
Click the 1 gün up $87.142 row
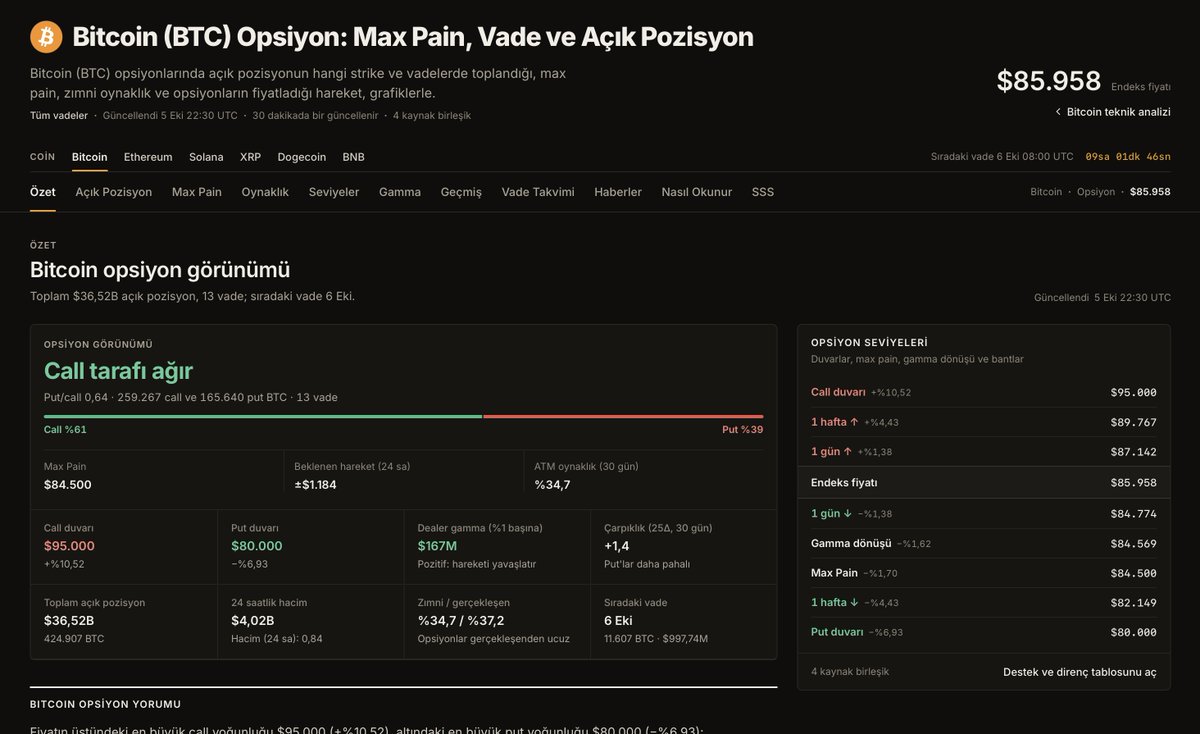[x=984, y=452]
